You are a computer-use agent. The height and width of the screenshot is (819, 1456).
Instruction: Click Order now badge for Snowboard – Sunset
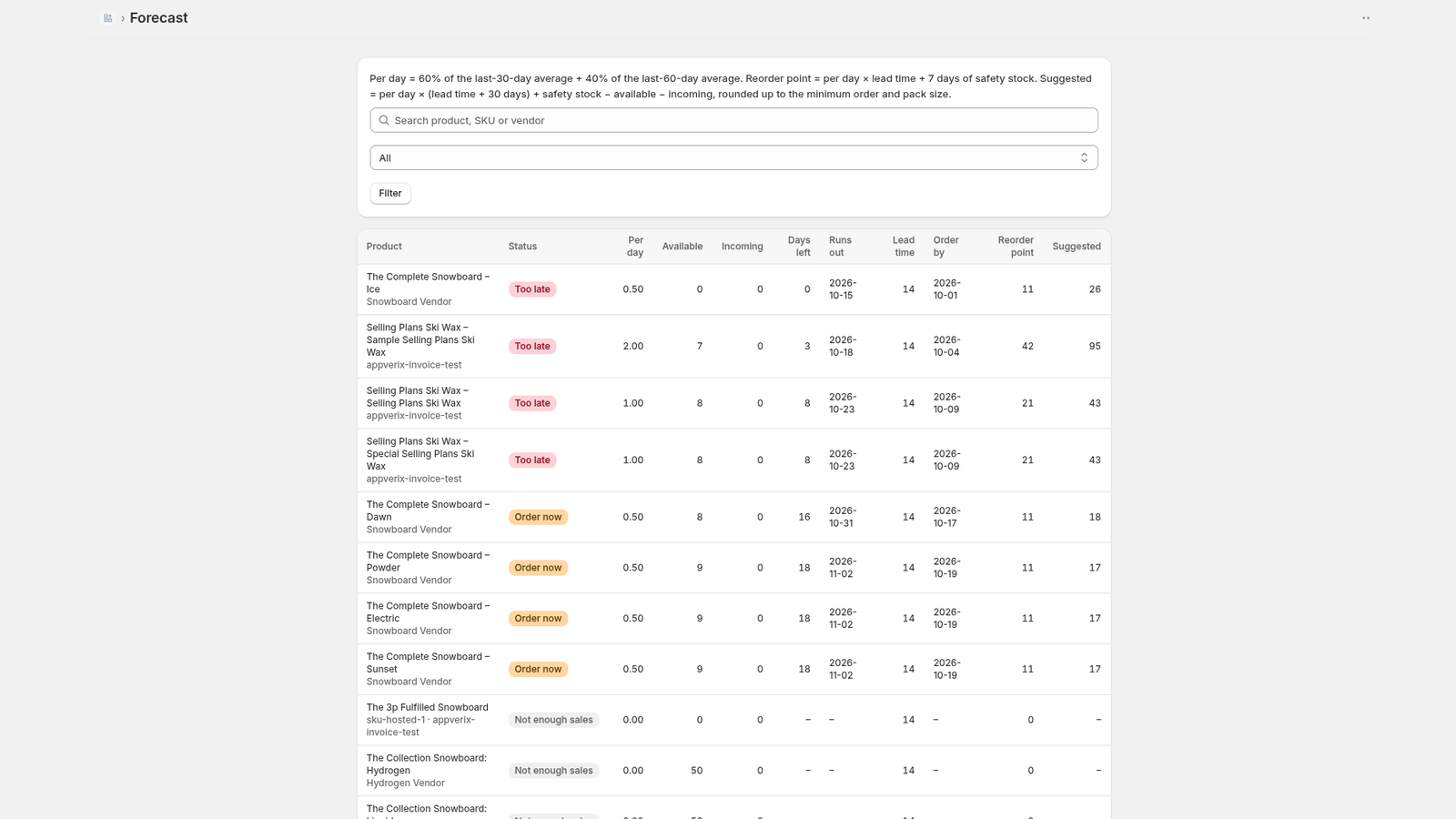pos(538,669)
